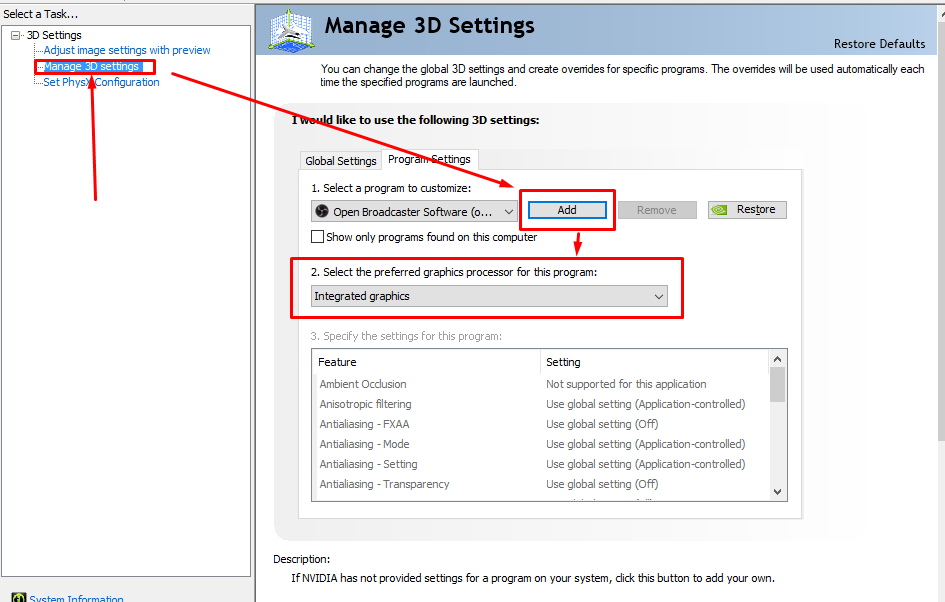This screenshot has height=602, width=945.
Task: Click the Remove program button
Action: 657,210
